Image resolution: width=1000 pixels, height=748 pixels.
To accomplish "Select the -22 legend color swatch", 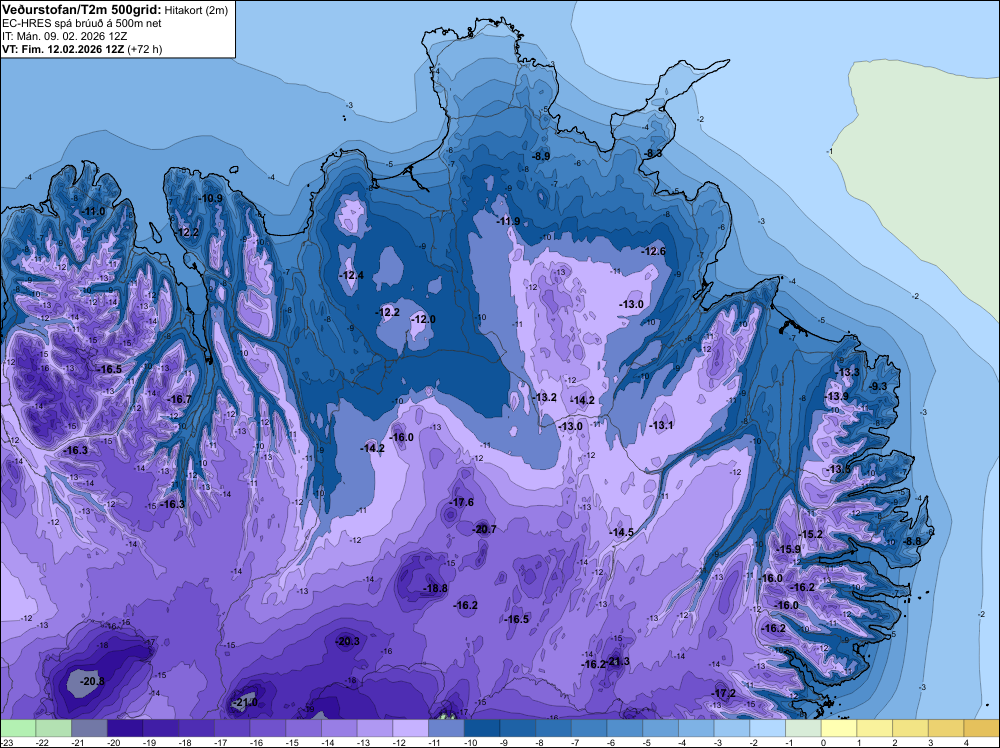I will (54, 728).
